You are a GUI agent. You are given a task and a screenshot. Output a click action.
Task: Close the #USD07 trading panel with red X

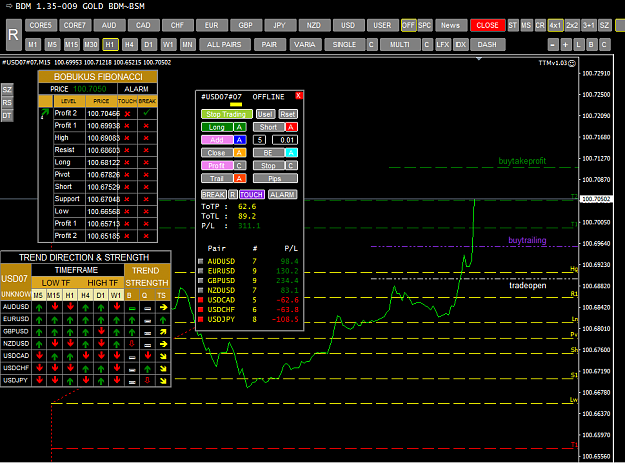[x=299, y=96]
